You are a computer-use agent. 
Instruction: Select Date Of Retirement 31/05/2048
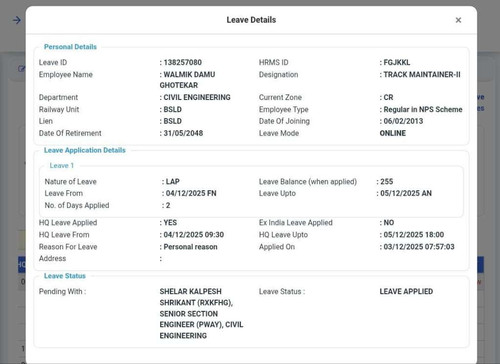183,133
